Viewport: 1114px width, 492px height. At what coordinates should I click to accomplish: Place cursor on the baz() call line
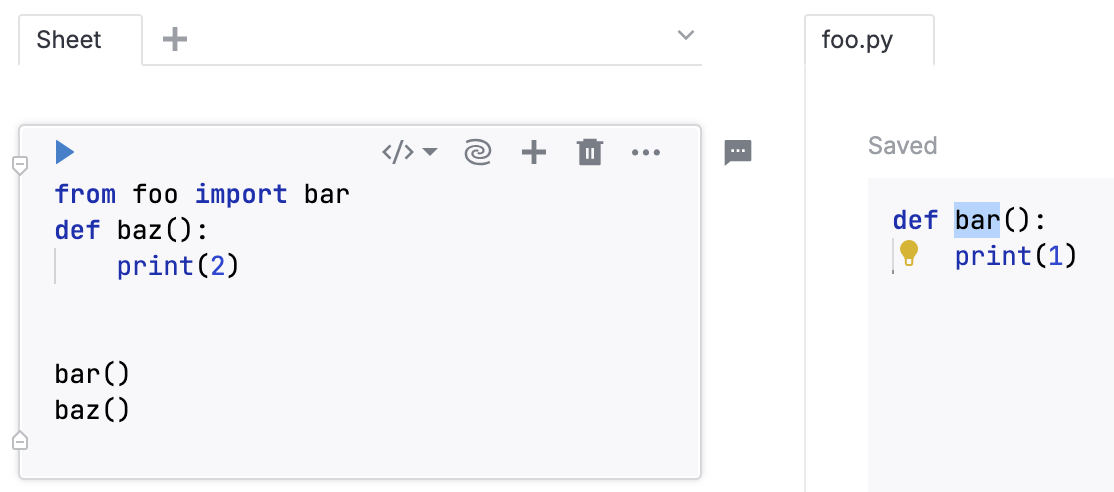92,409
